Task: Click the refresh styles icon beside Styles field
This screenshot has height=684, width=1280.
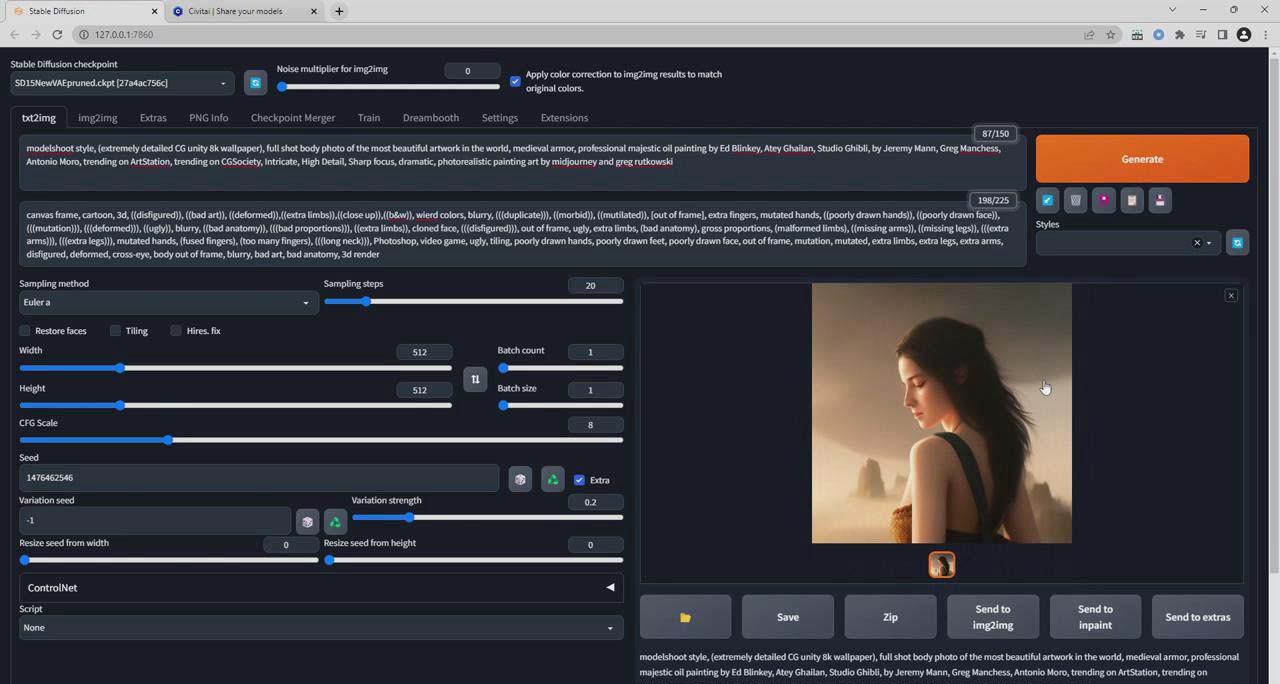Action: [x=1237, y=242]
